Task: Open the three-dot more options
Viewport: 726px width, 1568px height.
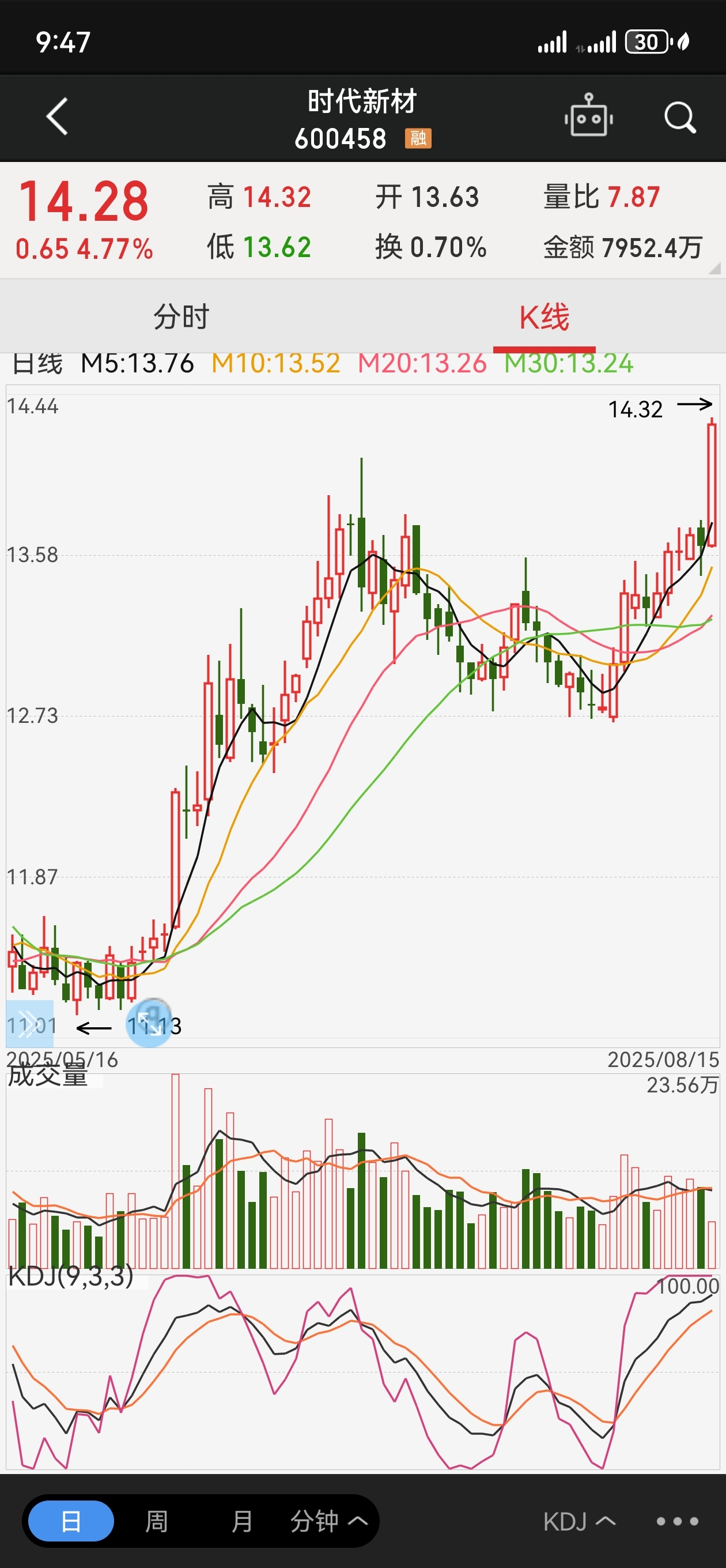Action: point(678,1521)
